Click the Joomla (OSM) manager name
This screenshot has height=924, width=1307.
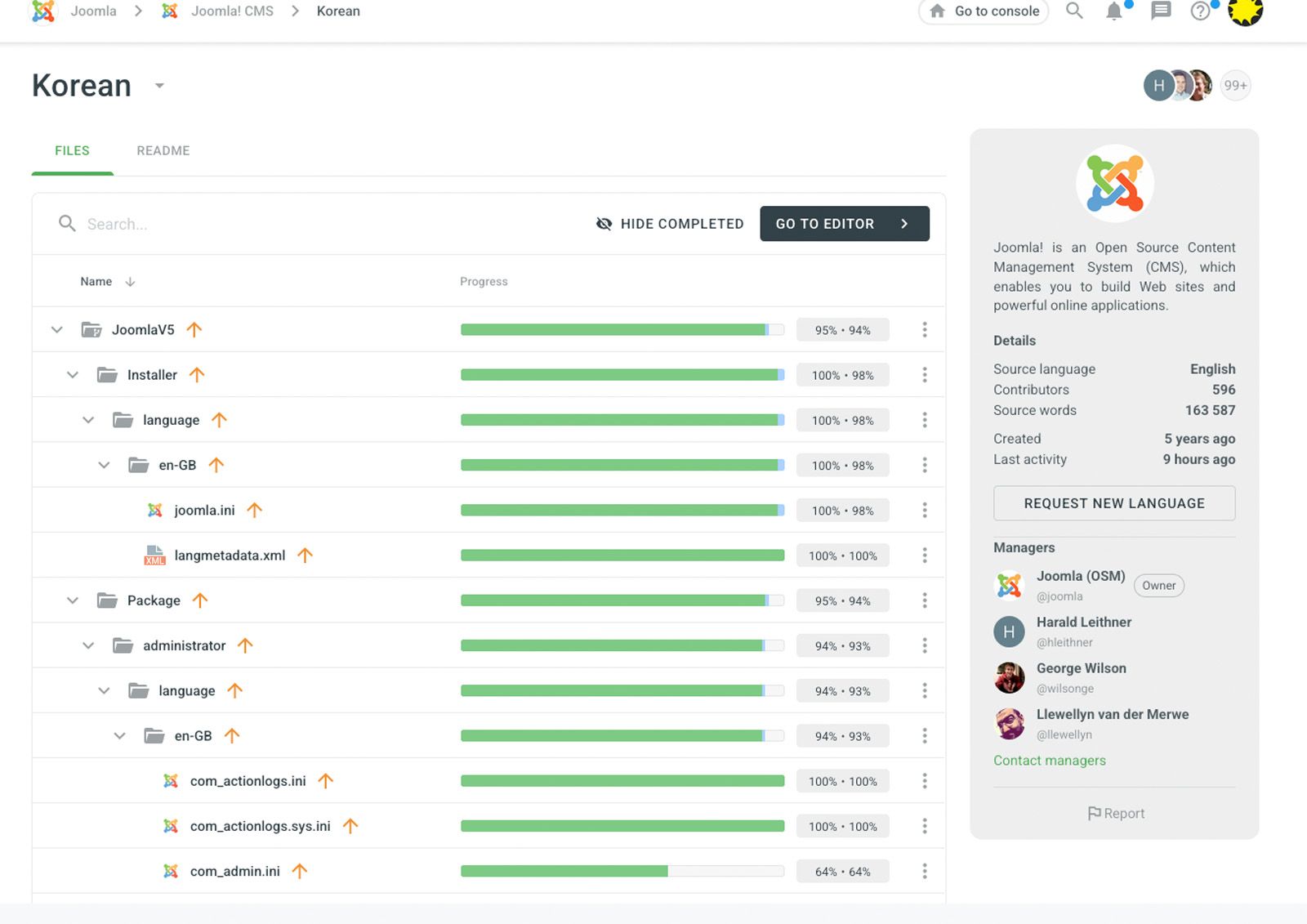coord(1081,576)
